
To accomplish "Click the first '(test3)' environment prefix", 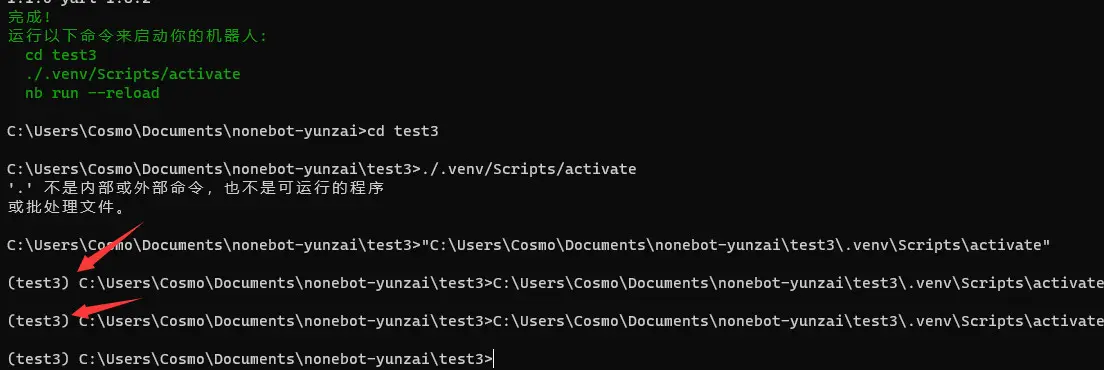I will (x=38, y=283).
